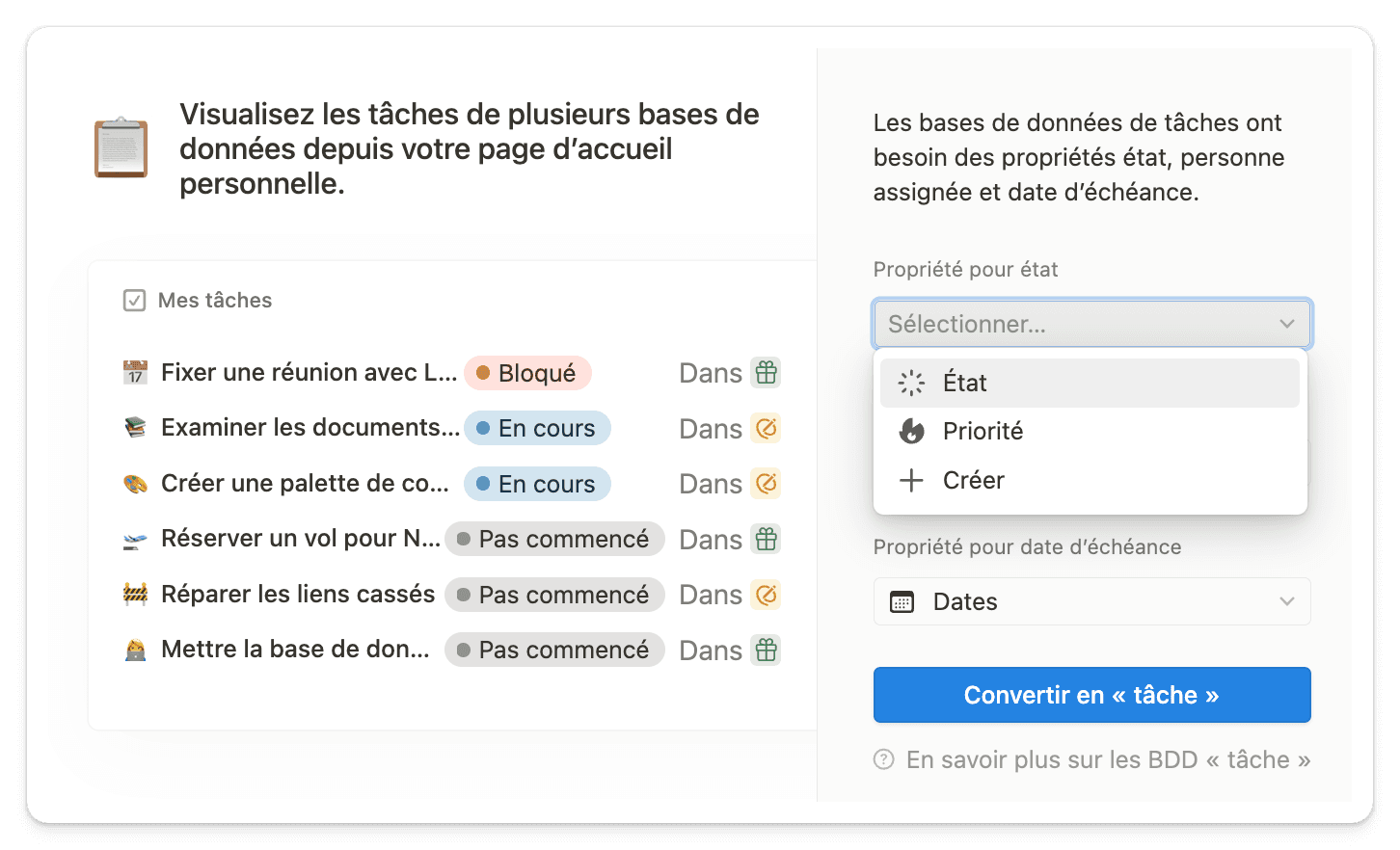Image resolution: width=1400 pixels, height=850 pixels.
Task: Click green gift icon on Fixer une réunion row
Action: pos(766,373)
